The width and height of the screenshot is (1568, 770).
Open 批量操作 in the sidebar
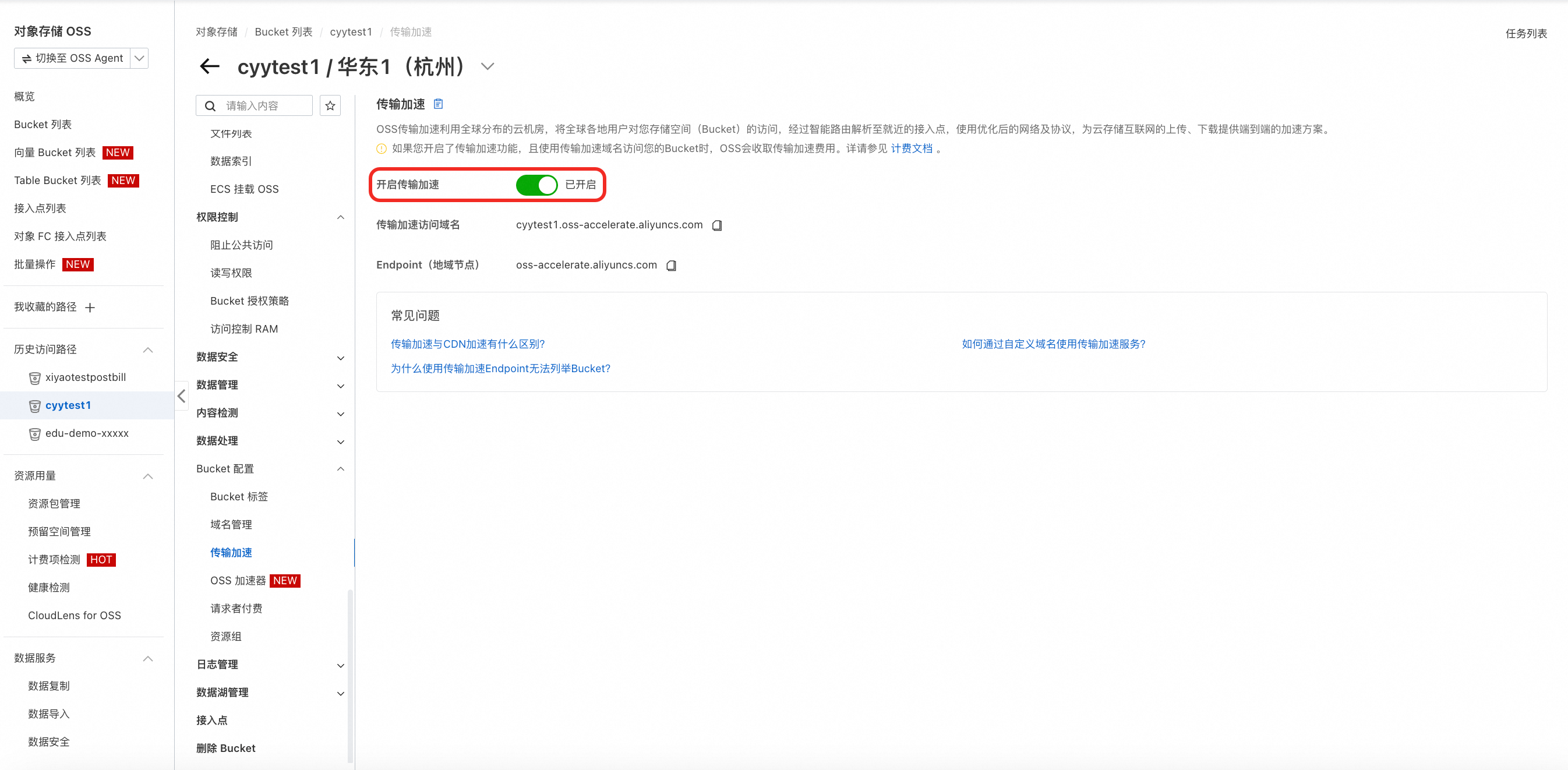pyautogui.click(x=35, y=264)
